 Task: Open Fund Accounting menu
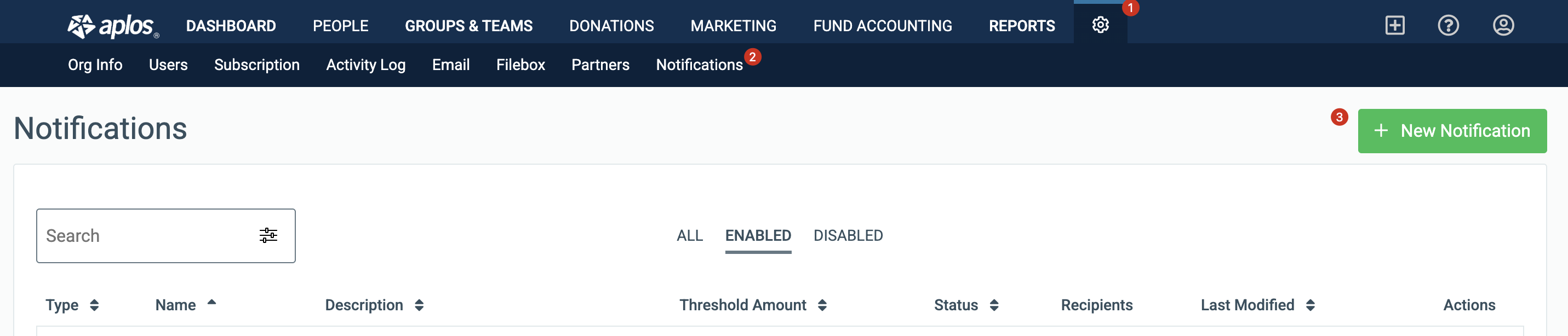pyautogui.click(x=883, y=26)
